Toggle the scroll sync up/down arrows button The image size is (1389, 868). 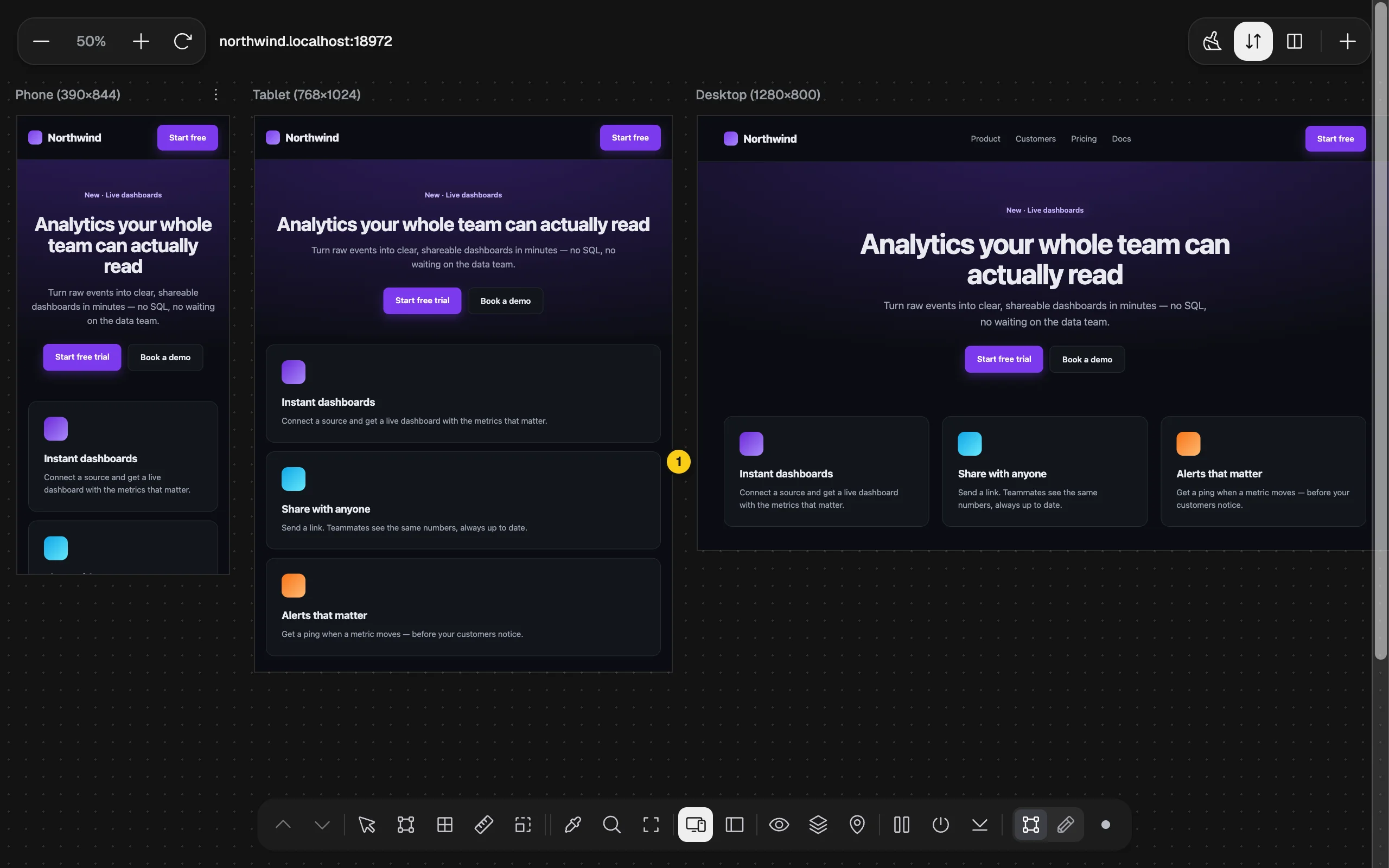1253,41
